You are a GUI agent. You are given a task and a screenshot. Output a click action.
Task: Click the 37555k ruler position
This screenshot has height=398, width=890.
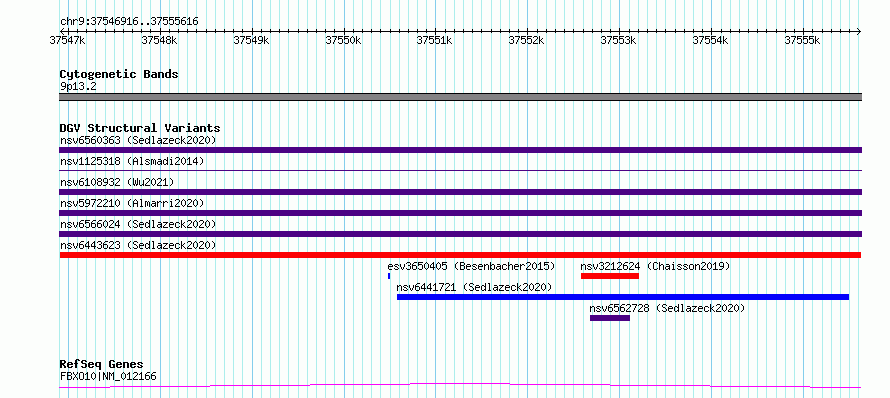point(803,40)
